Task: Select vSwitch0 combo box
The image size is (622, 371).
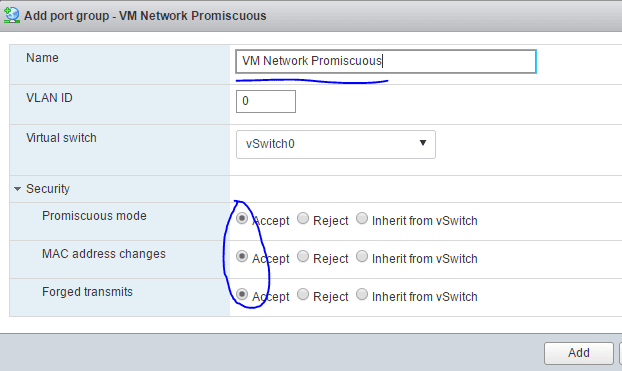Action: click(x=336, y=144)
